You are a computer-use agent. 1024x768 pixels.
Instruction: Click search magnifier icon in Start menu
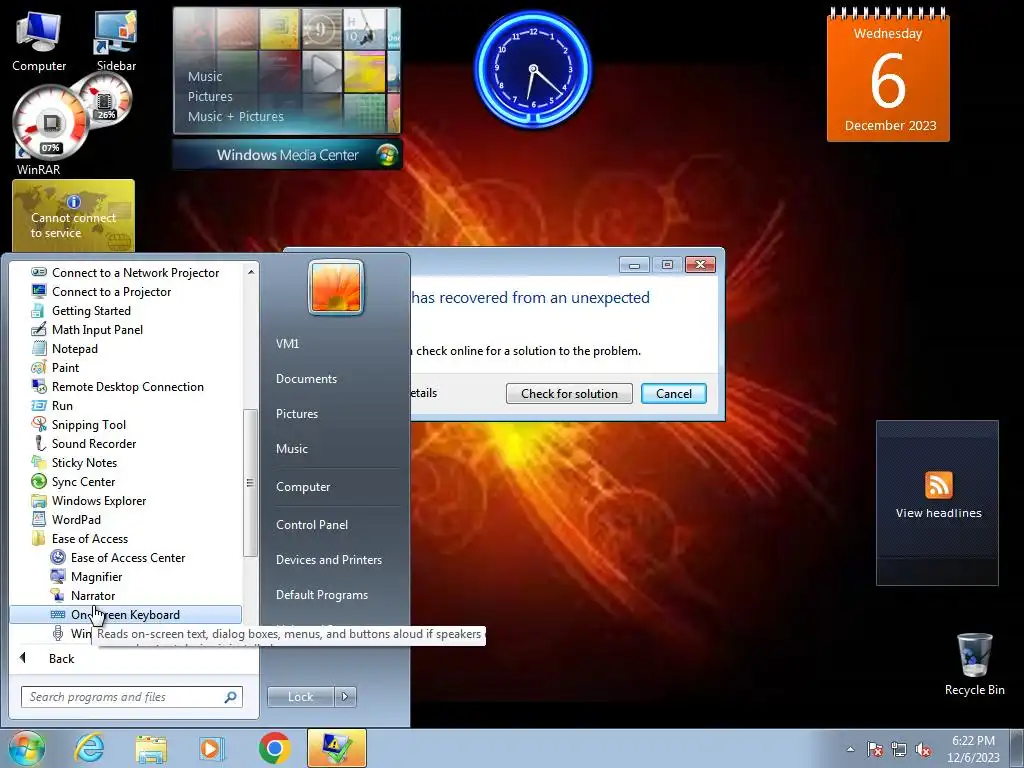click(231, 697)
